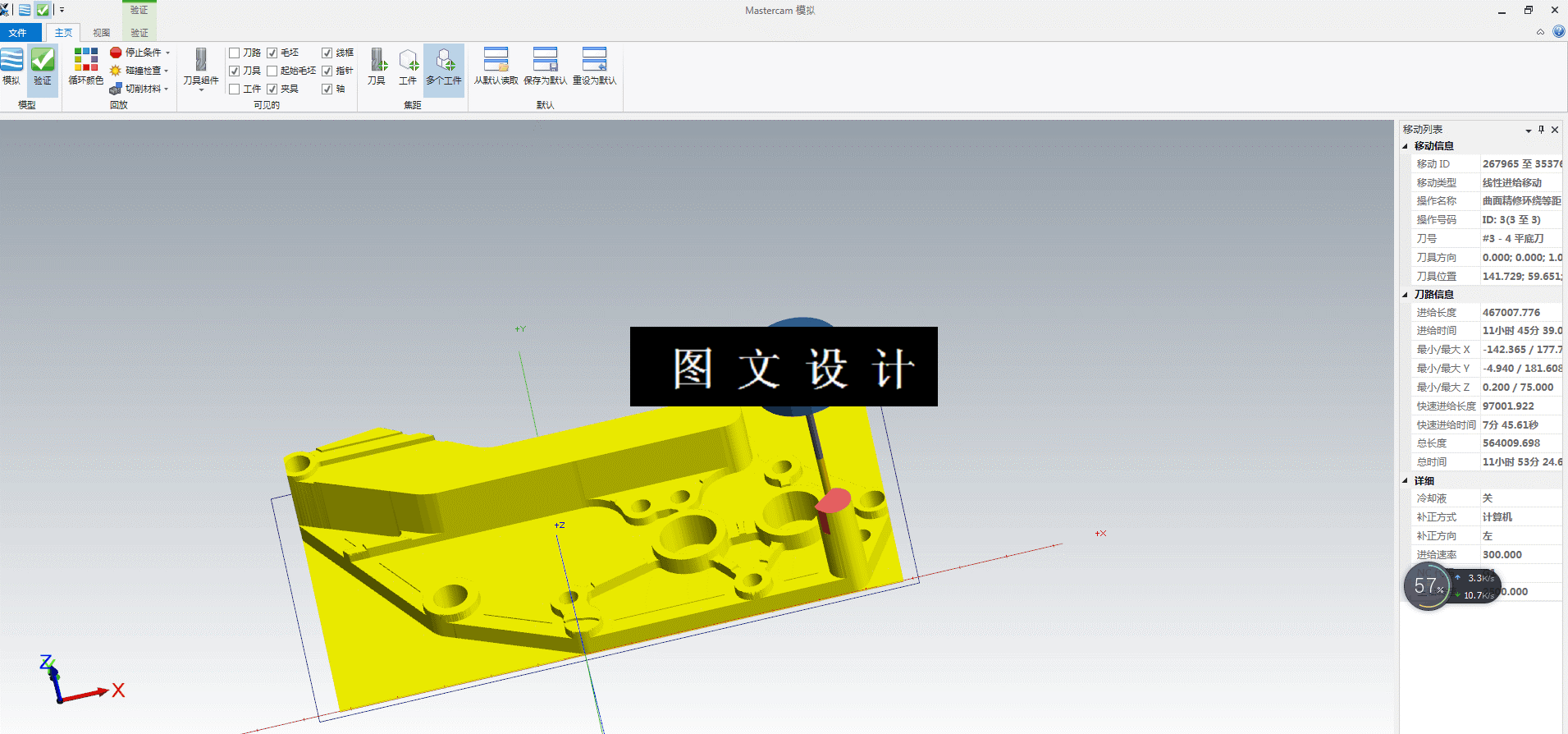Click the 冷却液 value 关
The width and height of the screenshot is (1568, 734).
point(1521,498)
